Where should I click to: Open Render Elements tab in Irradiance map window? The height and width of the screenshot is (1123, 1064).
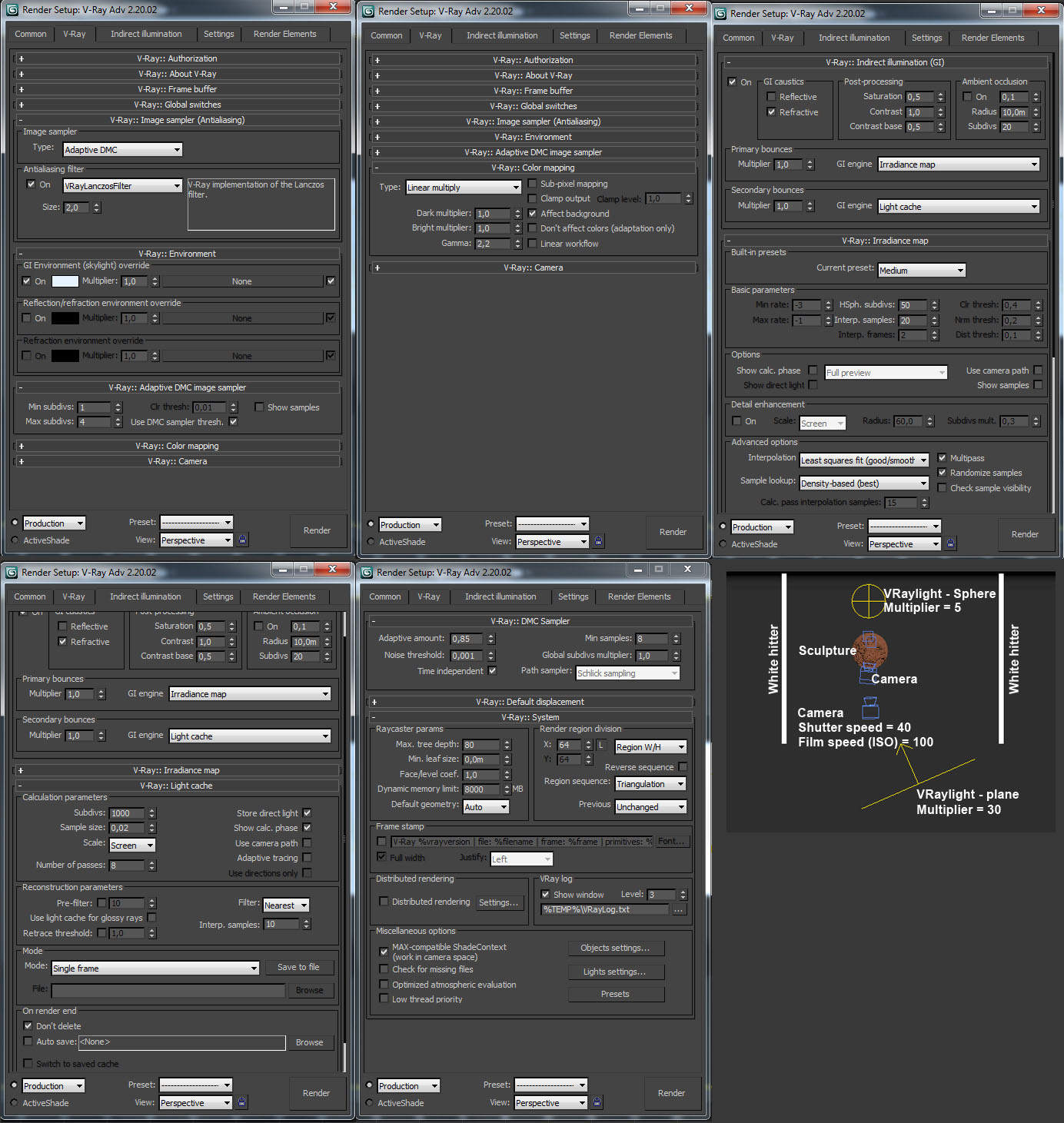click(993, 38)
